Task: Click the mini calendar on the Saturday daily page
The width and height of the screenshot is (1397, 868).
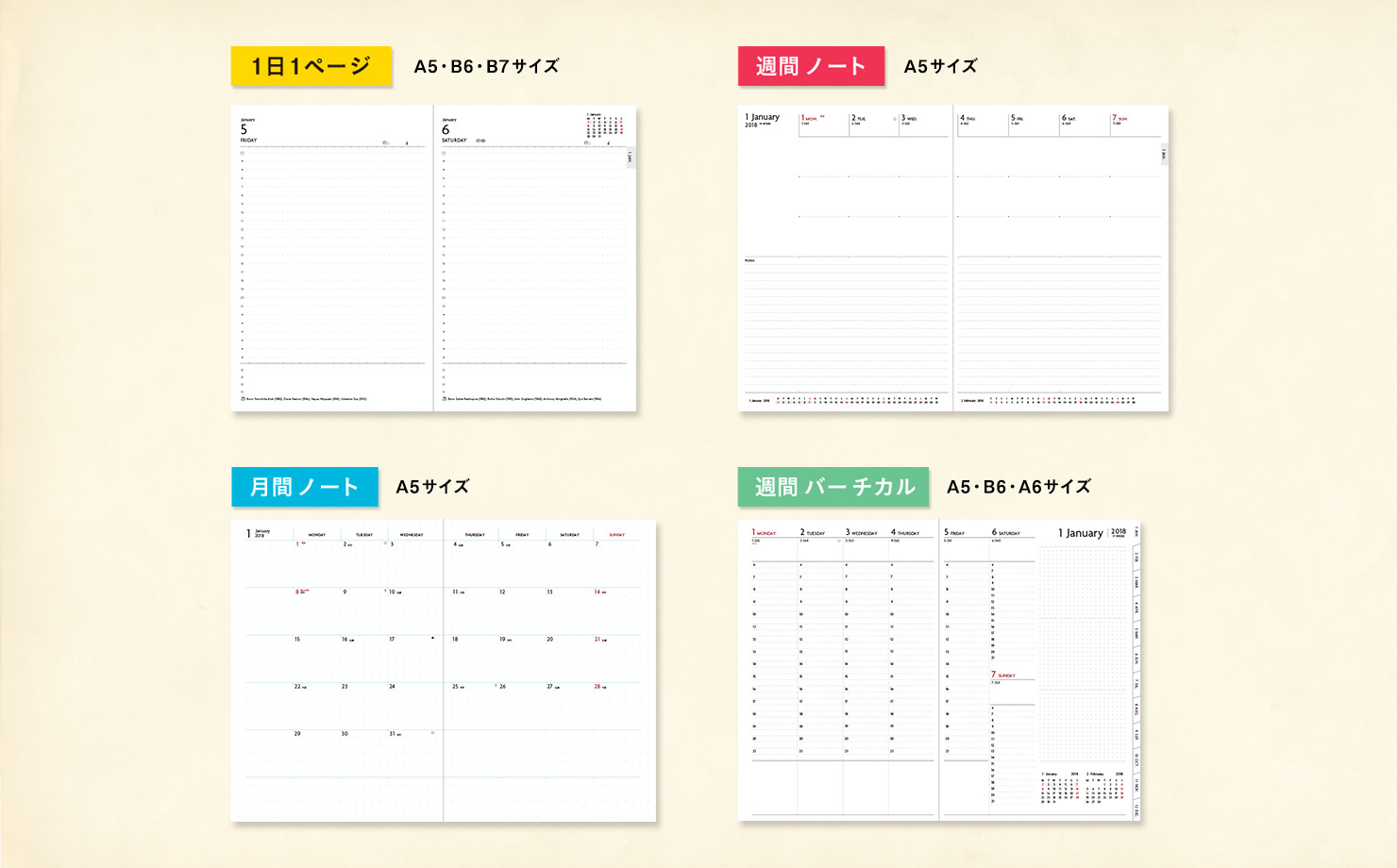Action: coord(604,125)
